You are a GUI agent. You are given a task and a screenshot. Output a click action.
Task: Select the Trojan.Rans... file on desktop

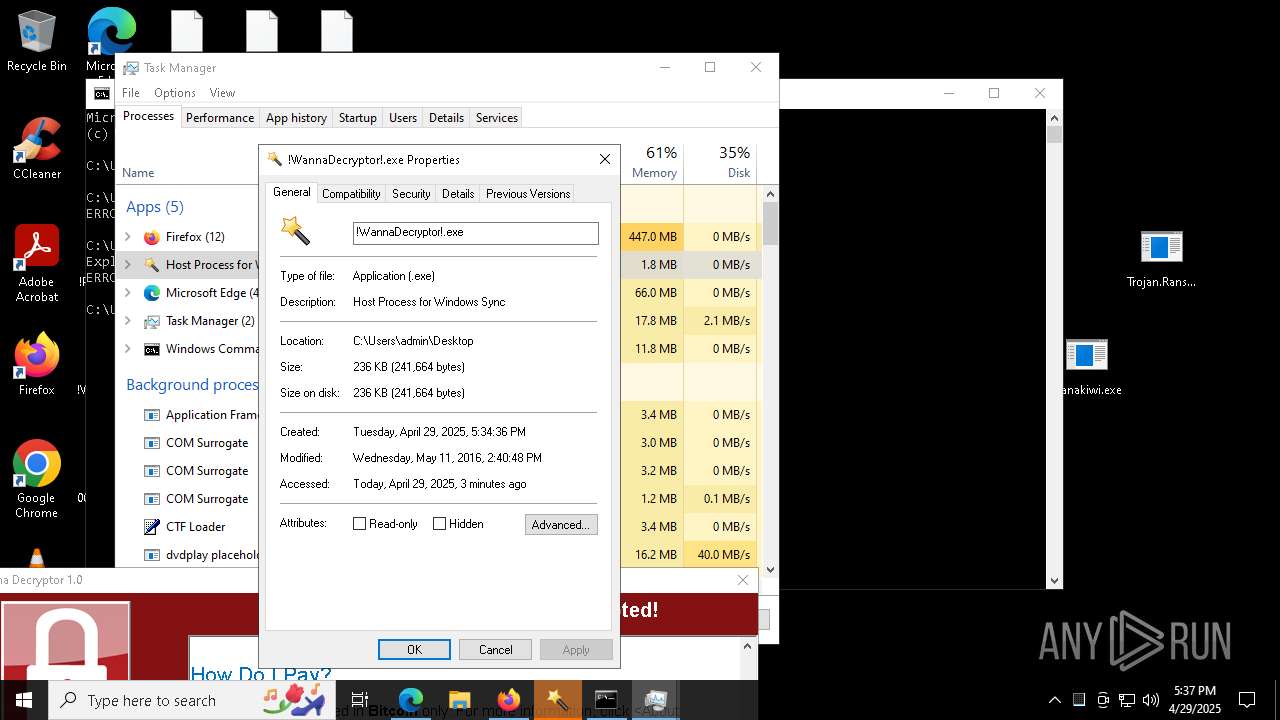[1161, 258]
